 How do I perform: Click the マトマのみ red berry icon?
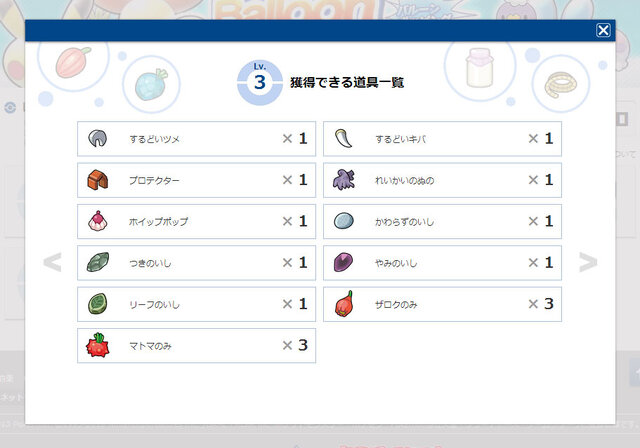point(98,345)
